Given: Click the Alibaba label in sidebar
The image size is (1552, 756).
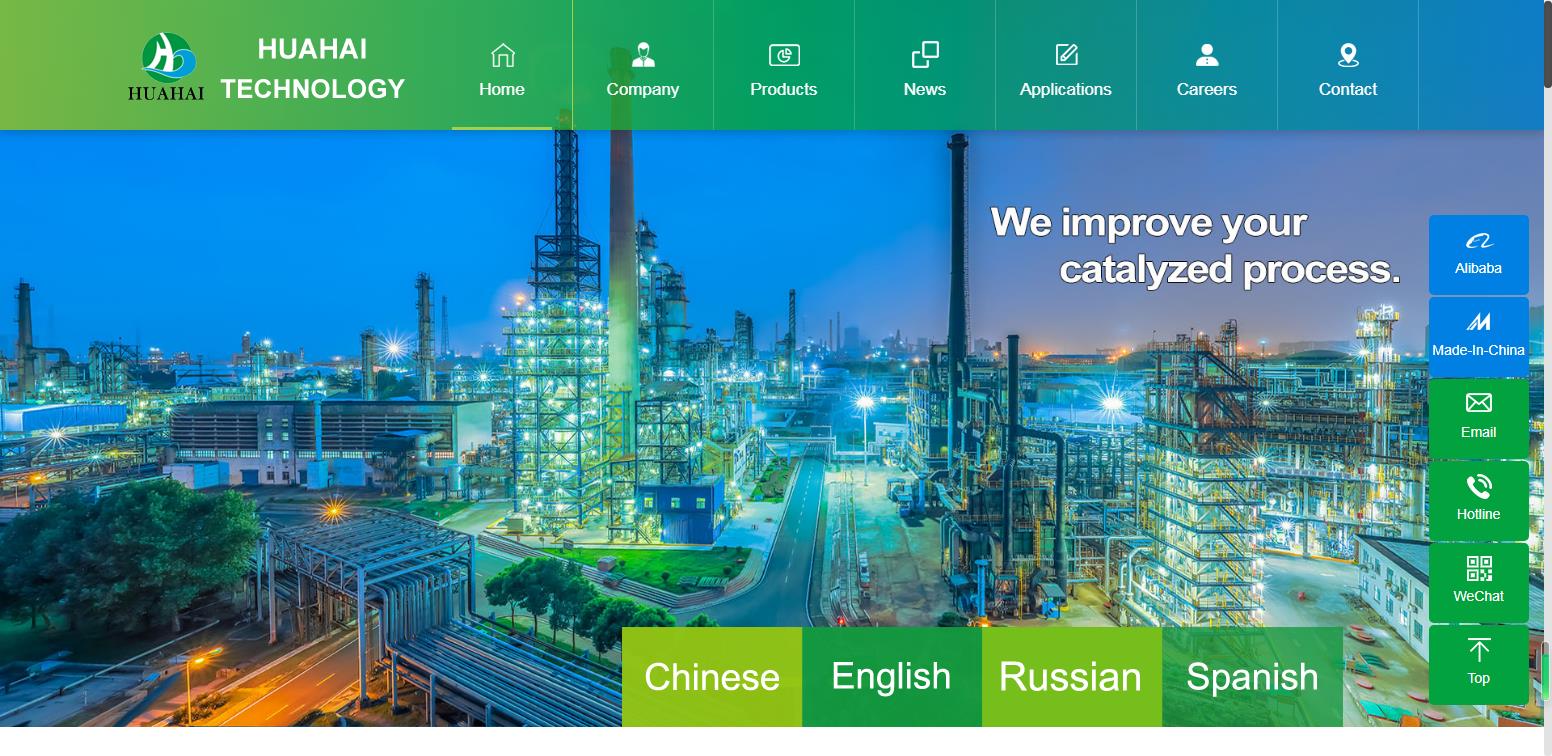Looking at the screenshot, I should tap(1479, 268).
